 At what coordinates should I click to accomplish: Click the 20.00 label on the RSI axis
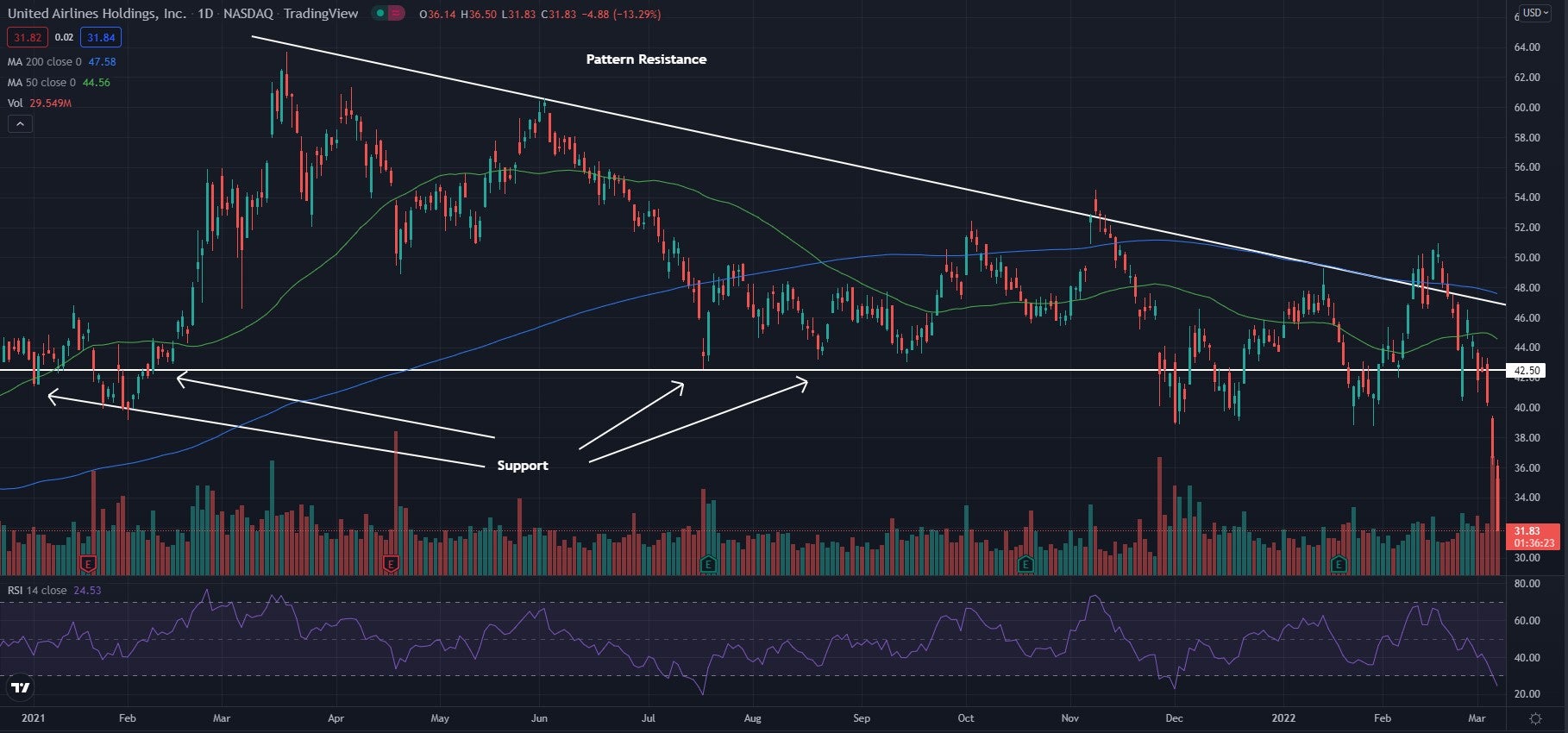click(1527, 694)
